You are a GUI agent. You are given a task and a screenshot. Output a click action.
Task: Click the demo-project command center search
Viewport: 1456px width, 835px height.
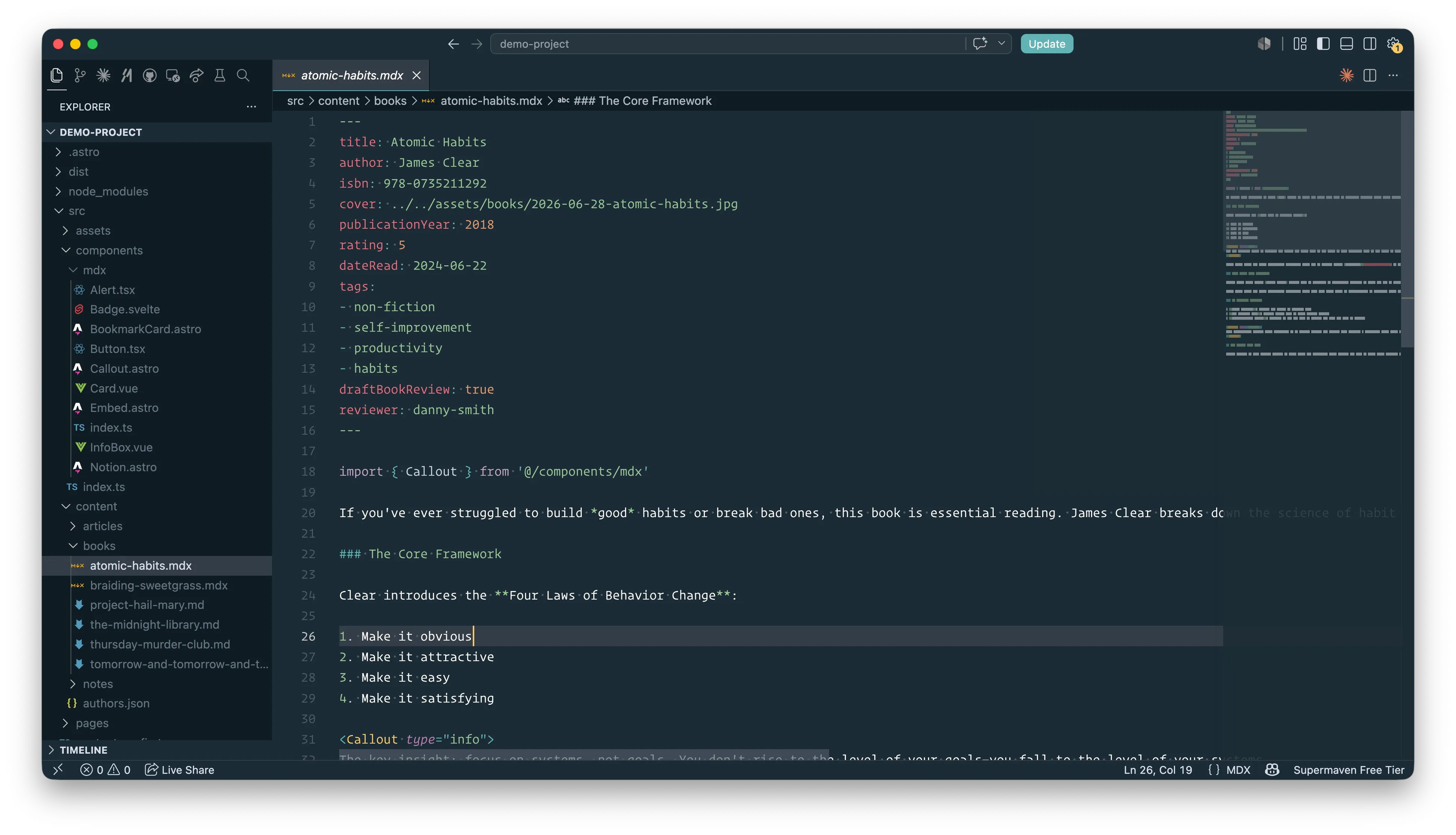pos(728,44)
